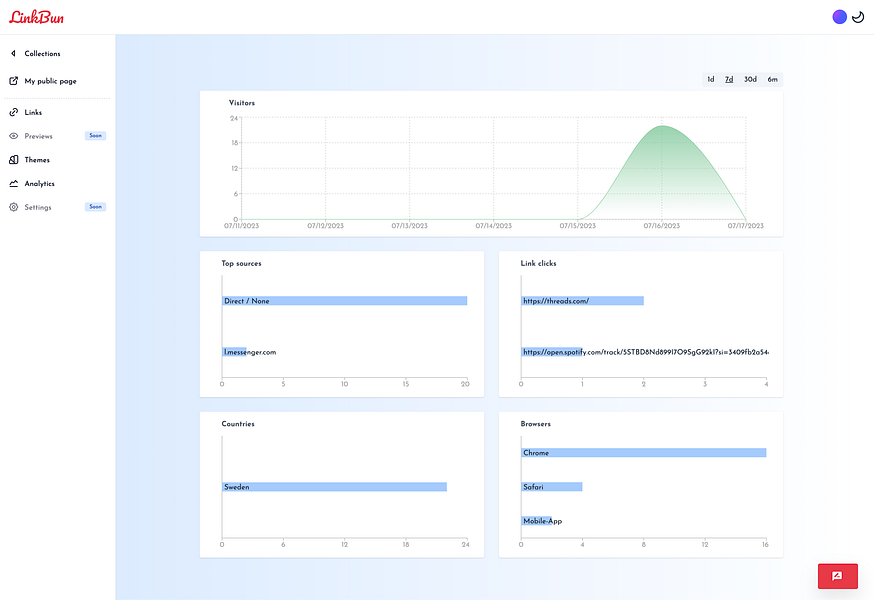Screen dimensions: 874x600
Task: Click the 07/15/2023 axis label
Action: 577,226
